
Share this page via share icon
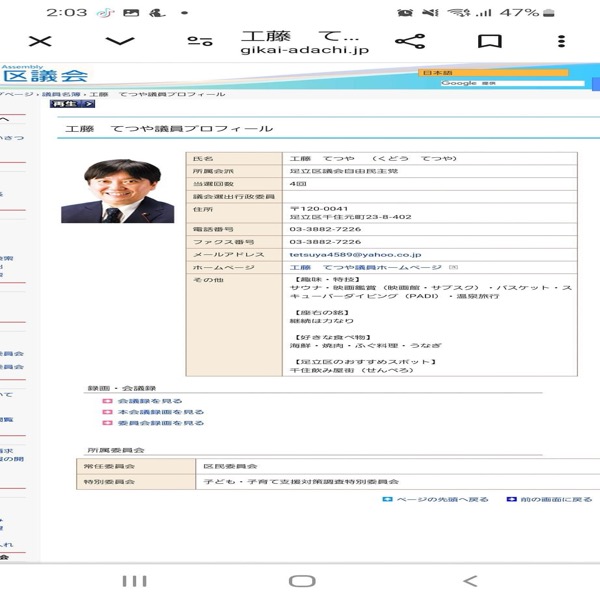[410, 41]
